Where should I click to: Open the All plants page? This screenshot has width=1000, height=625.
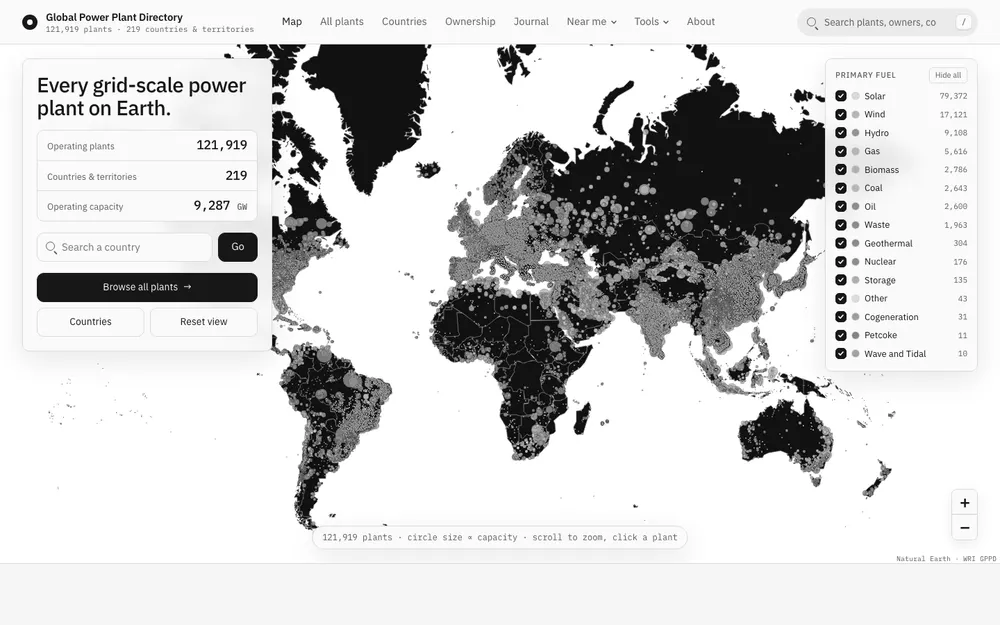click(342, 22)
